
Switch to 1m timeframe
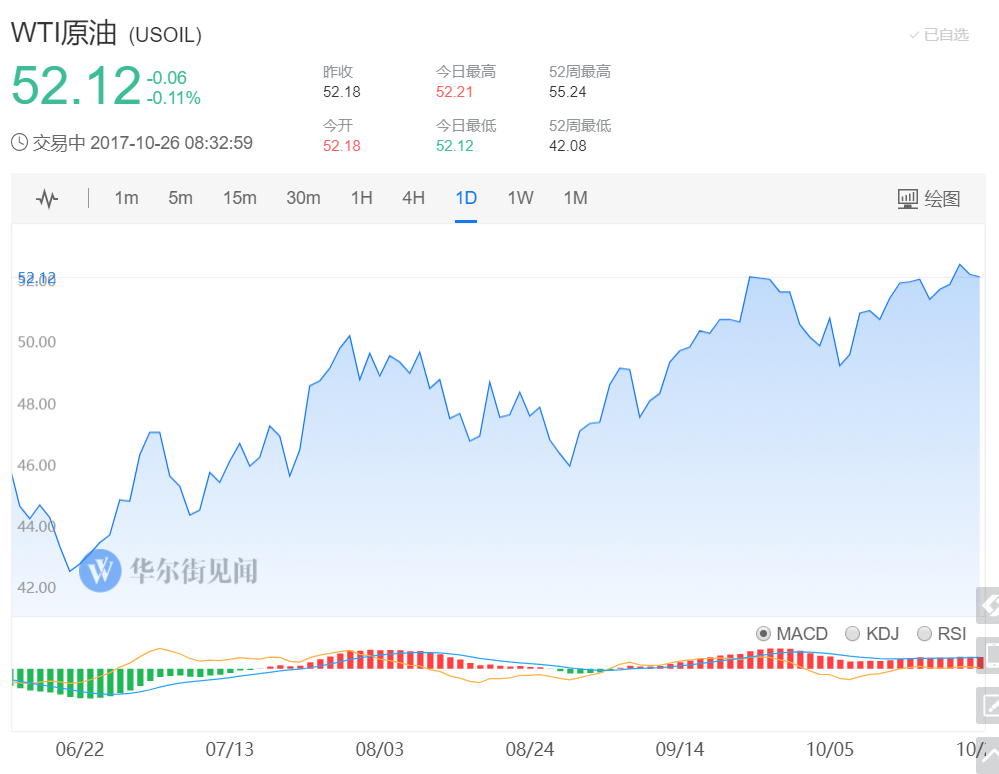pos(126,198)
